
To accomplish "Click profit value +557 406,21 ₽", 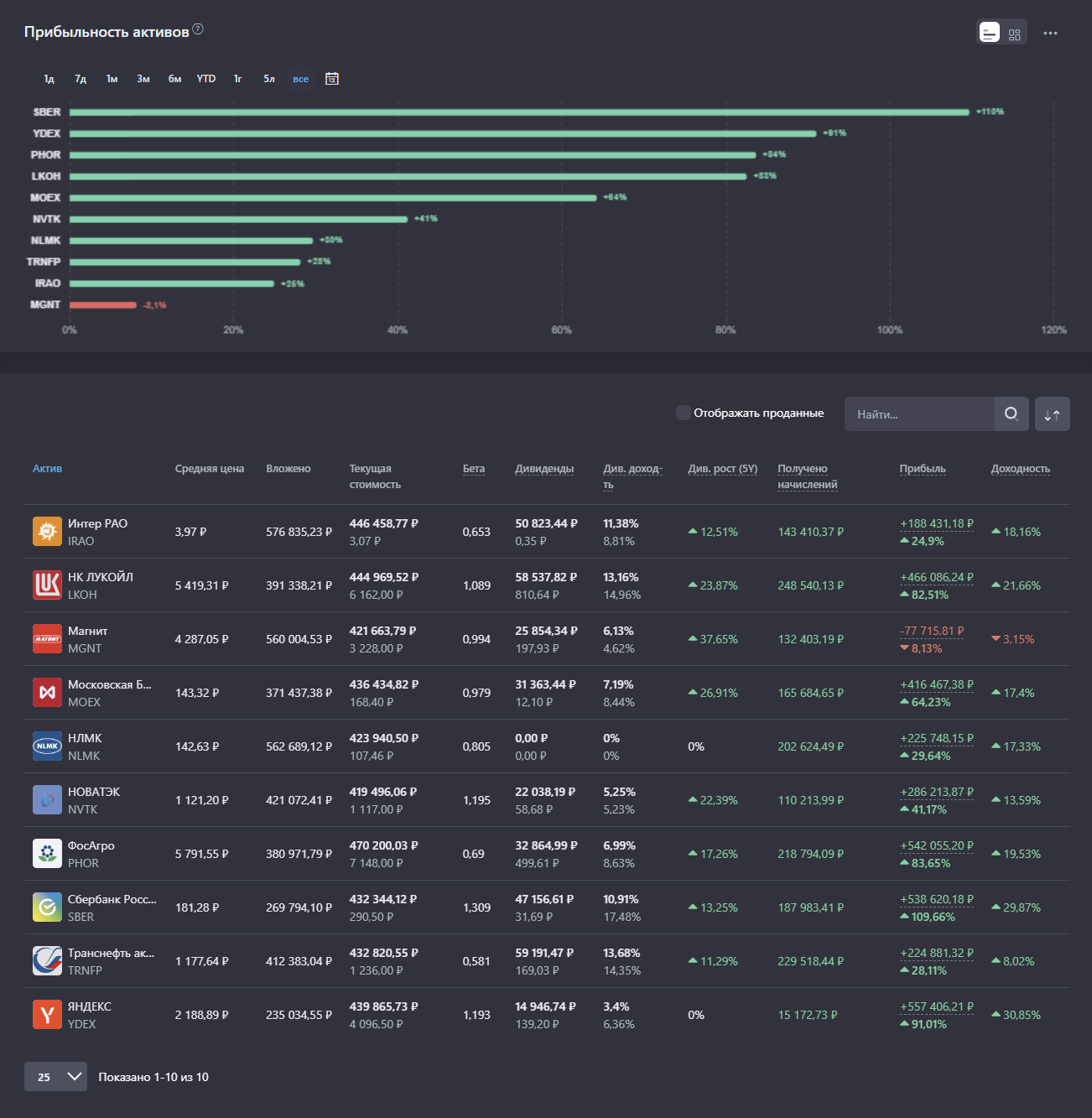I will tap(937, 1006).
